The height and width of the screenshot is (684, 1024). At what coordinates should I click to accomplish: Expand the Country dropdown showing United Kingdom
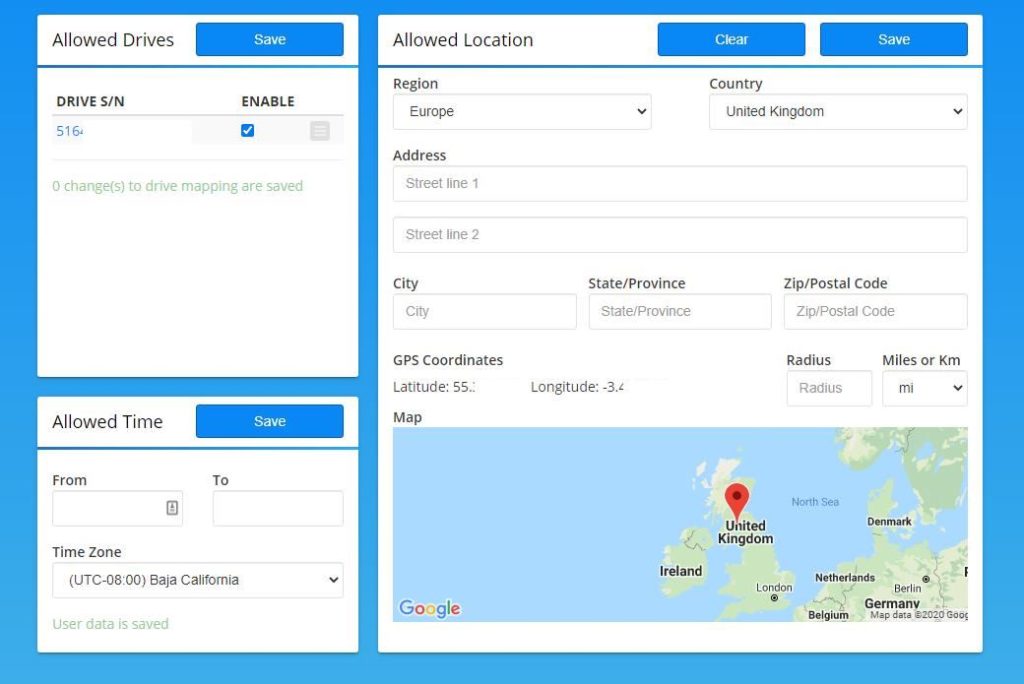pos(838,112)
